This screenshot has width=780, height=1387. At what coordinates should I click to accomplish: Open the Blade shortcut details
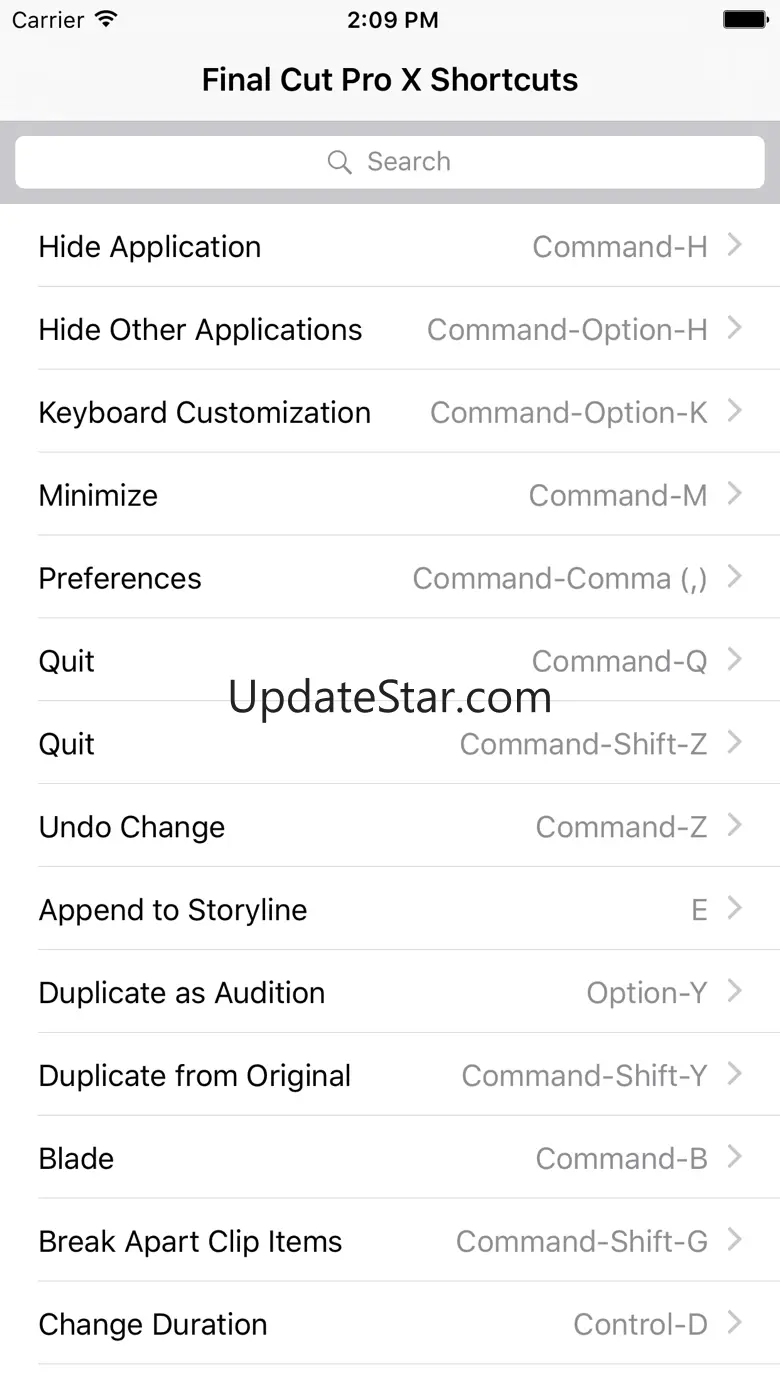click(390, 1158)
